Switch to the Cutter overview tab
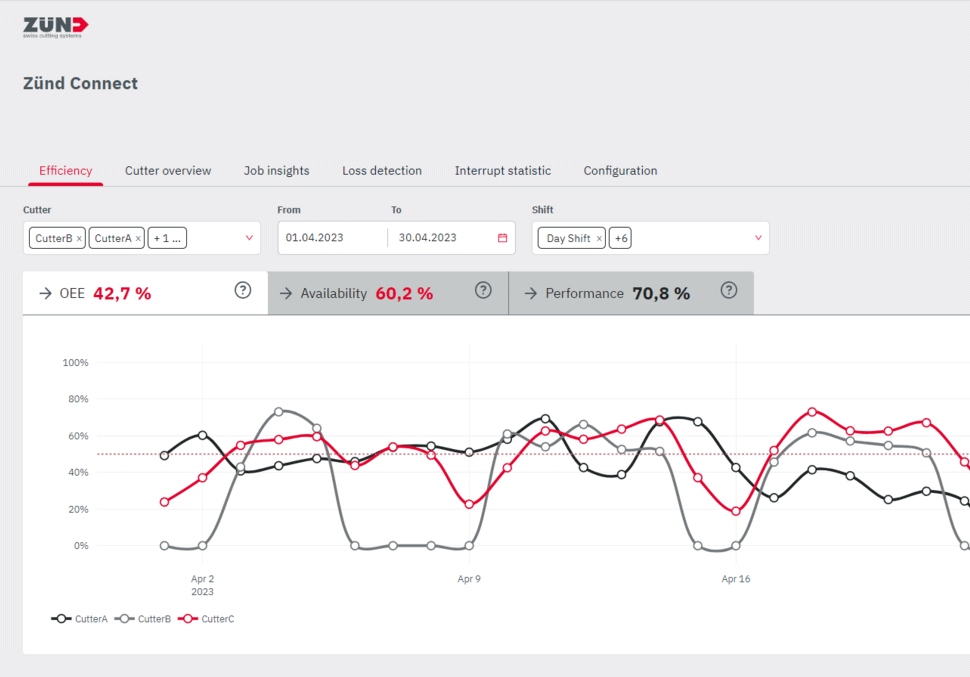This screenshot has width=970, height=677. [168, 171]
